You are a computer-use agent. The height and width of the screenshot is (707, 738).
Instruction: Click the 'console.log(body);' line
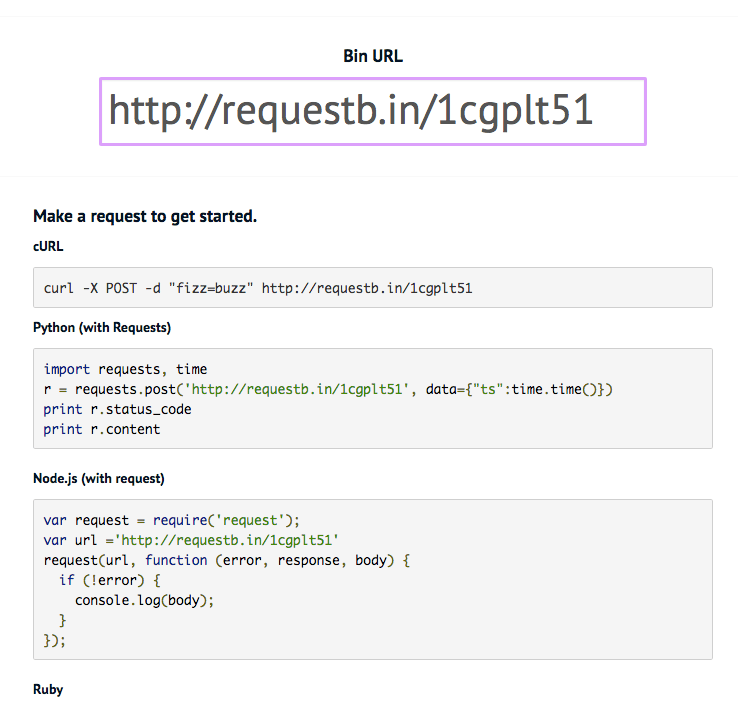click(145, 600)
